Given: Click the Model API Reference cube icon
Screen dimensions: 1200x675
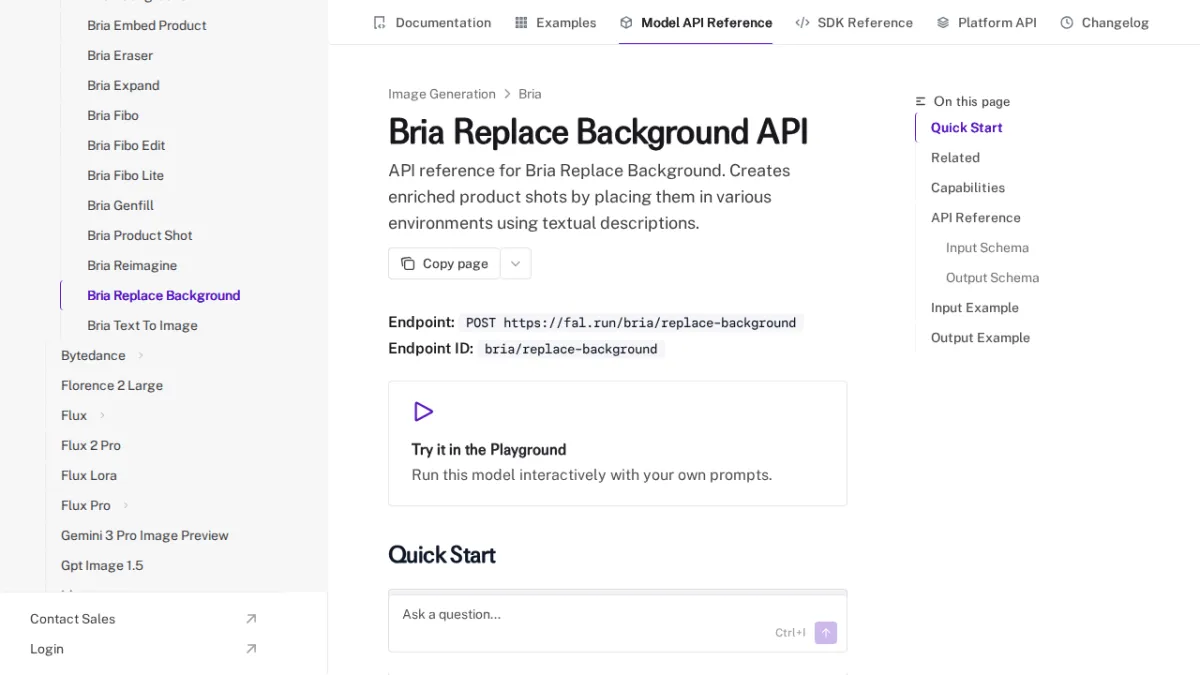Looking at the screenshot, I should coord(626,22).
